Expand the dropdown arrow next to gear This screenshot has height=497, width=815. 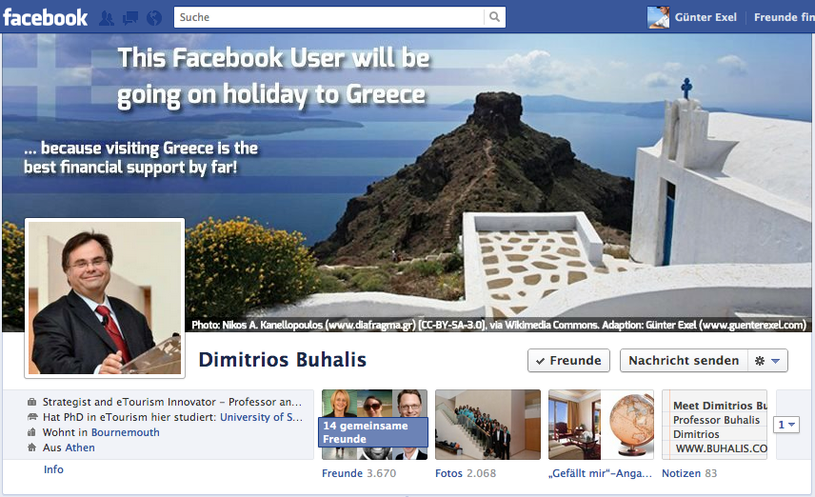tap(775, 361)
